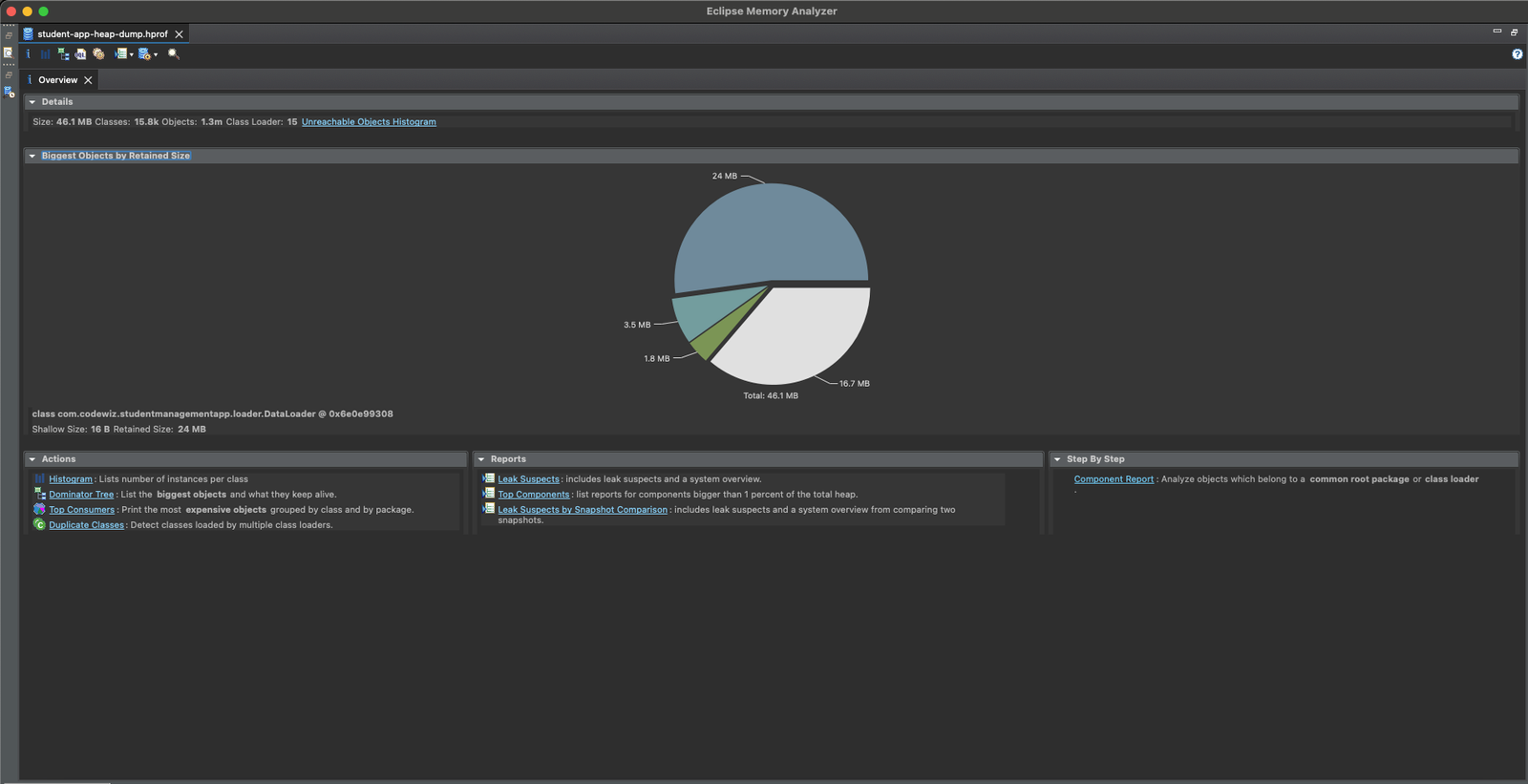The height and width of the screenshot is (784, 1528).
Task: Collapse Biggest Objects by Retained Size section
Action: pyautogui.click(x=32, y=156)
